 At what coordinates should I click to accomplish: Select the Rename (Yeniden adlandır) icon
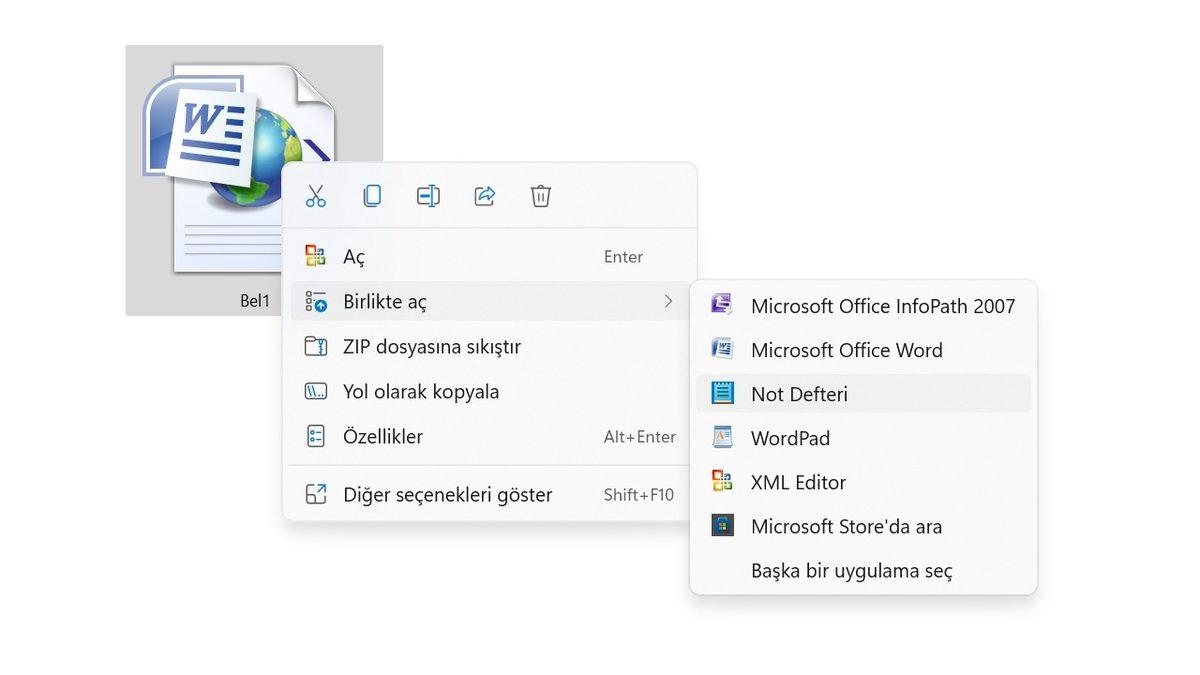[428, 196]
